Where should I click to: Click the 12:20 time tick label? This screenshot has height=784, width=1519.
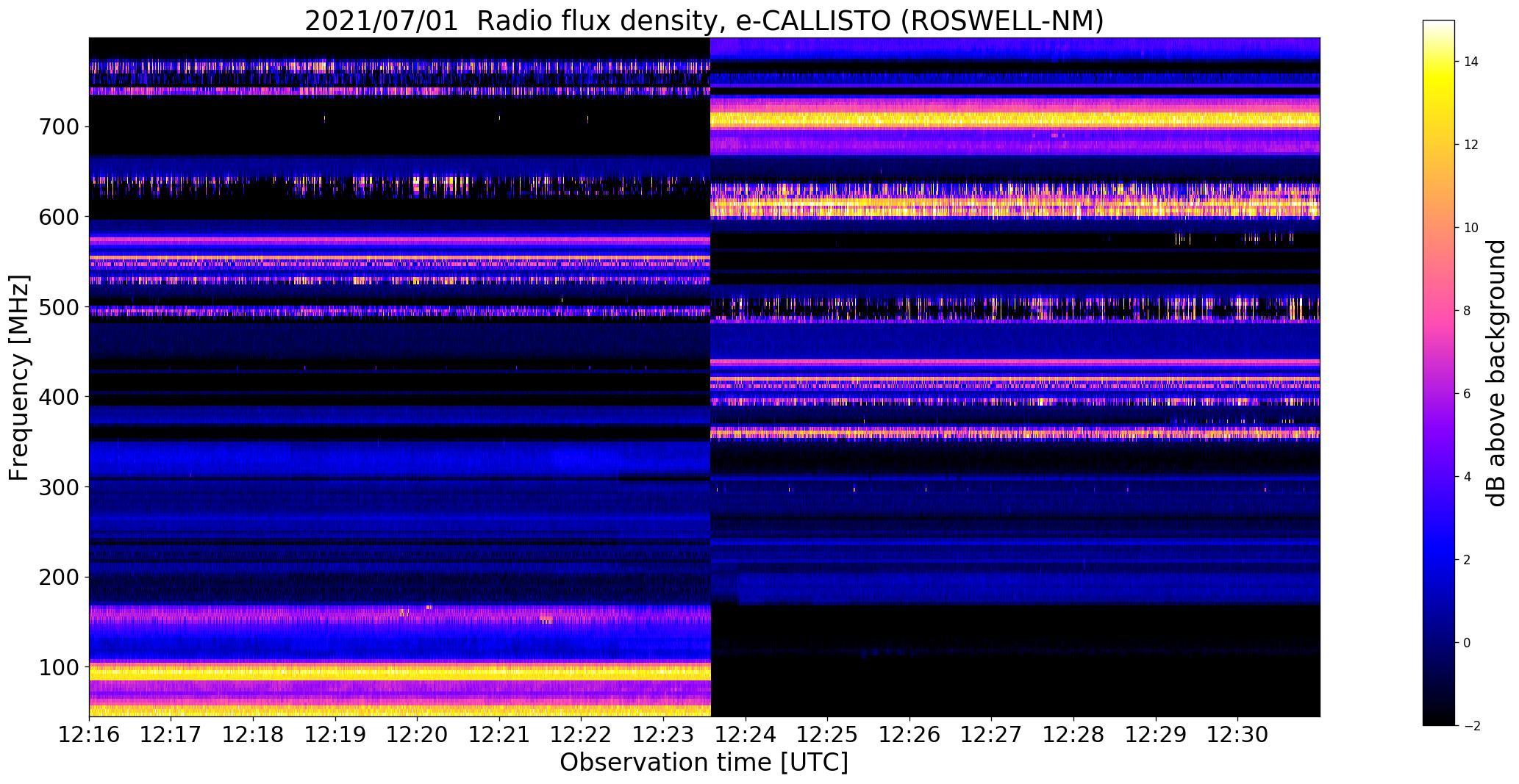(x=417, y=735)
